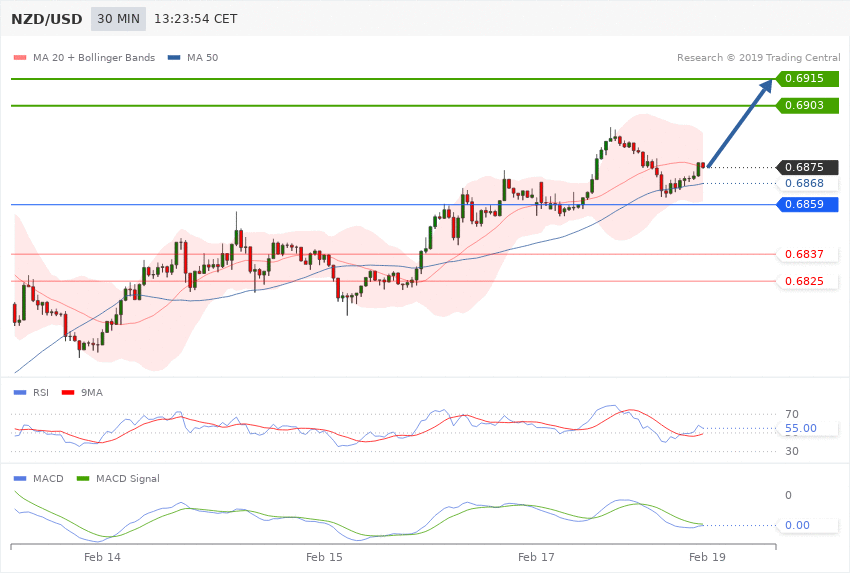Click the pink MA 20 Bollinger legend swatch

point(20,57)
